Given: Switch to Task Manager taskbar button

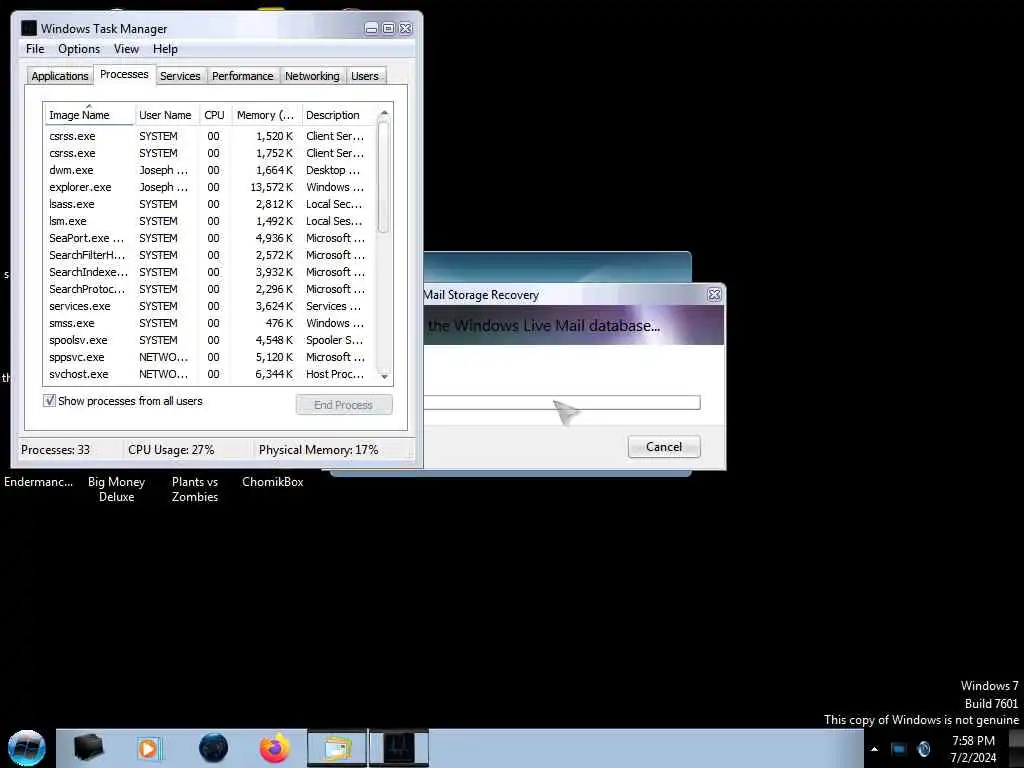Looking at the screenshot, I should [399, 748].
